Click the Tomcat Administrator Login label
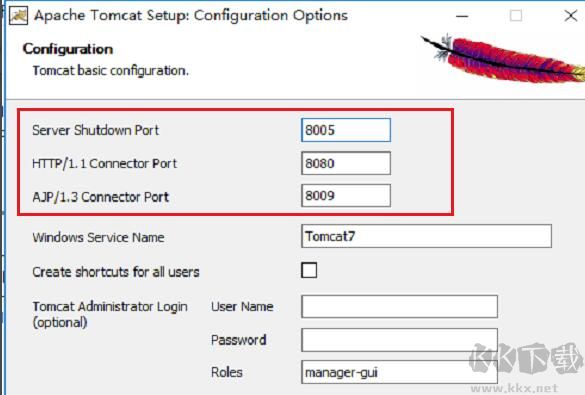This screenshot has height=395, width=585. click(x=110, y=314)
